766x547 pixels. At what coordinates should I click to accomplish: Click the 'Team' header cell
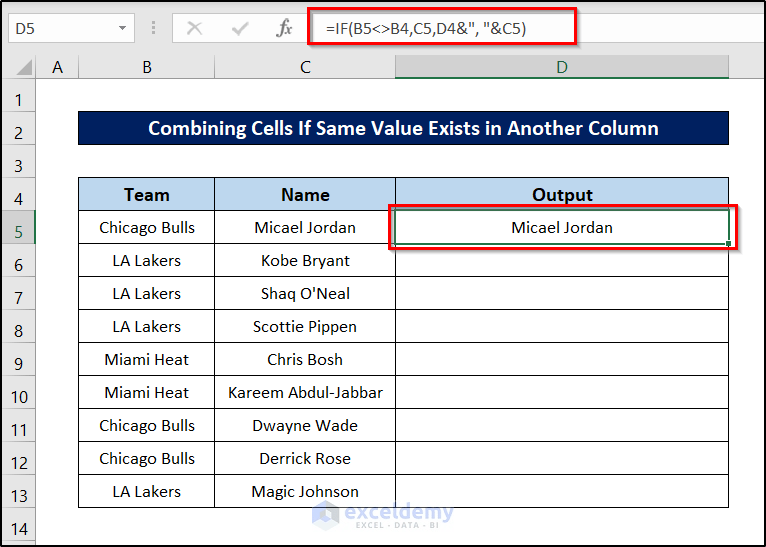coord(147,194)
